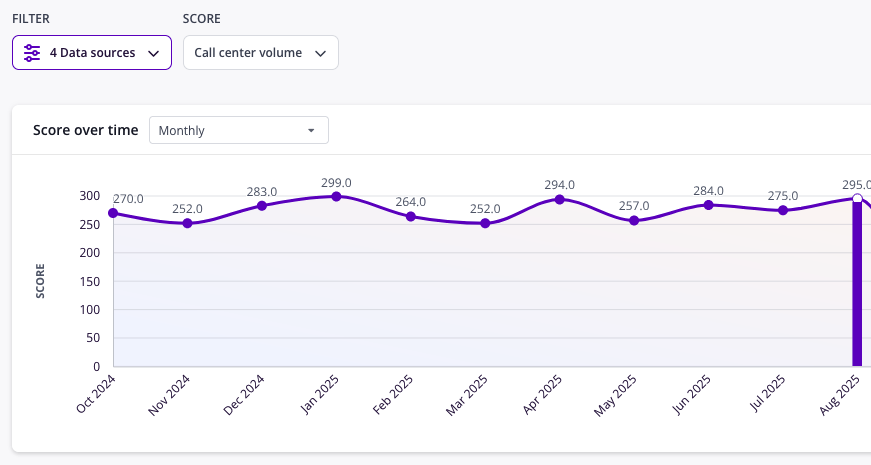Select the Jan 2025 data point at 299.0
This screenshot has width=871, height=465.
[337, 197]
